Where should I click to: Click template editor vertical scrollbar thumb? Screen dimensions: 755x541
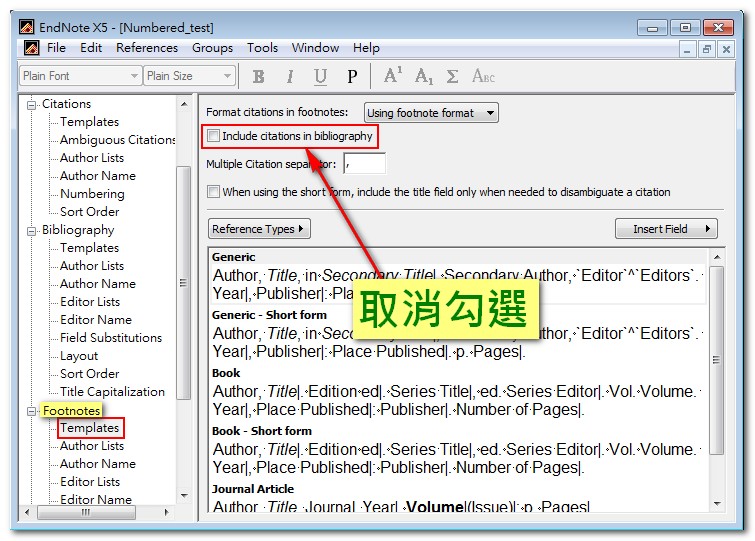click(716, 360)
